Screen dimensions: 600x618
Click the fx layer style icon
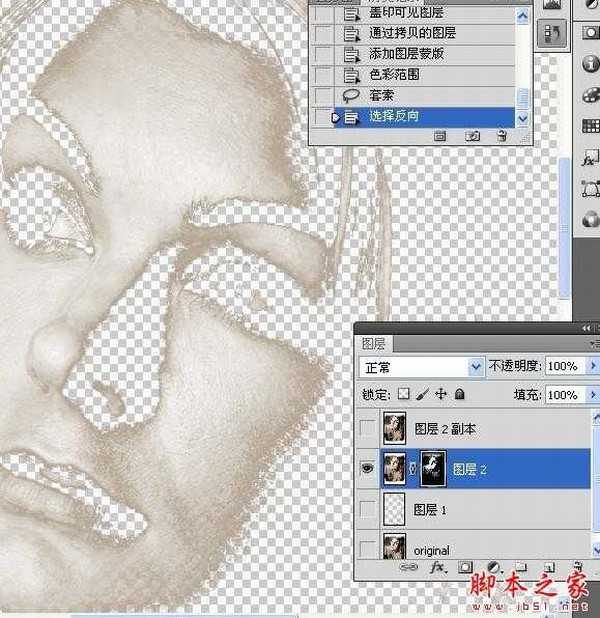coord(437,567)
